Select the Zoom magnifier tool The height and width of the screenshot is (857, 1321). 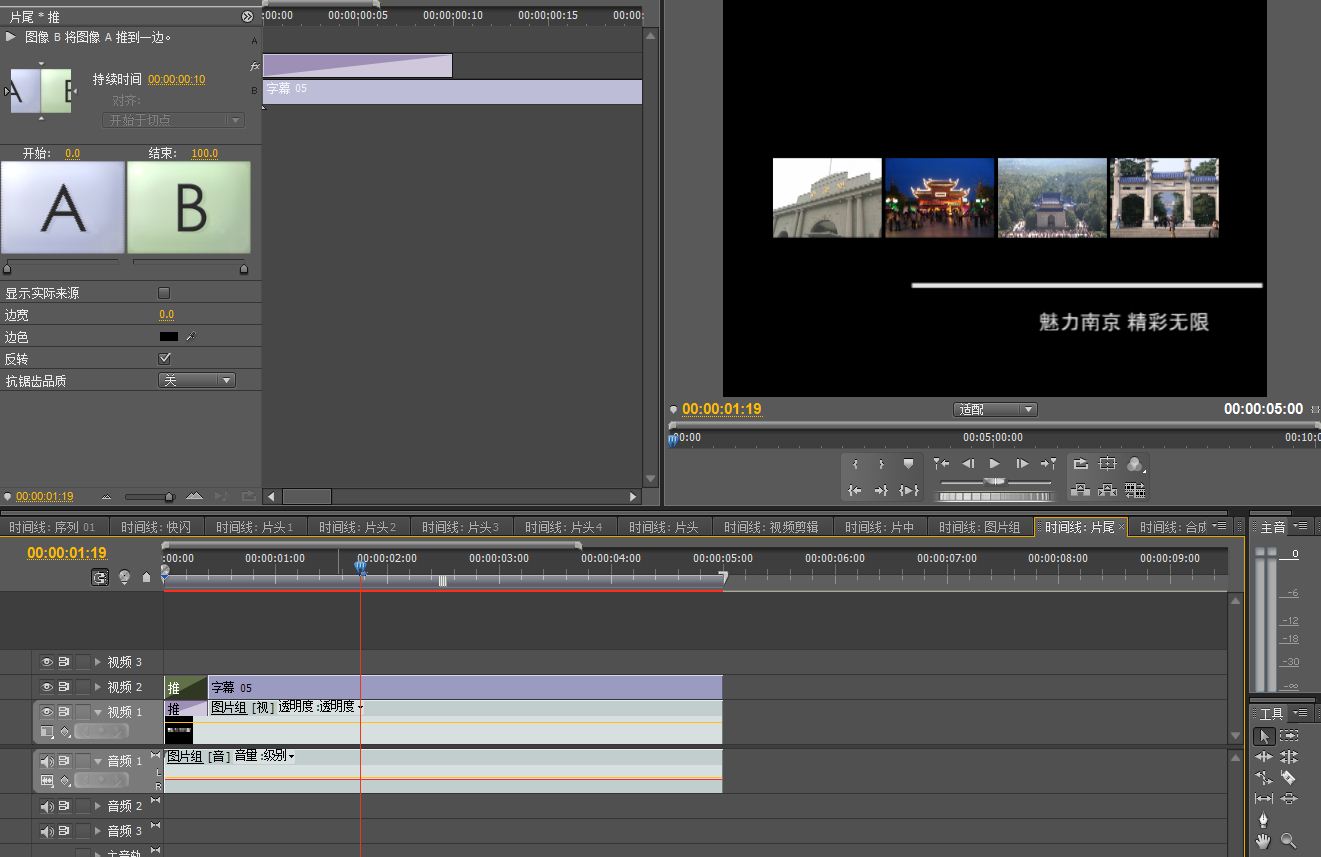click(x=1288, y=841)
